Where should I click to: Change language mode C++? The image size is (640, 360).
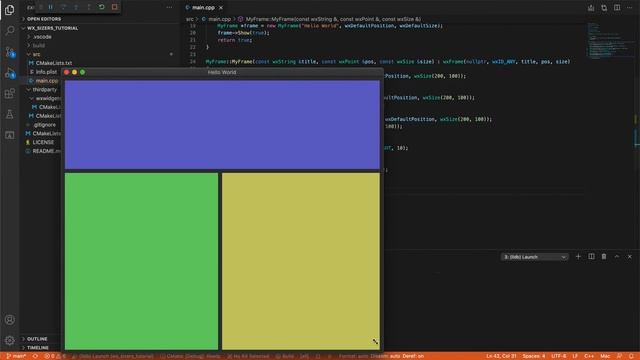tap(589, 356)
